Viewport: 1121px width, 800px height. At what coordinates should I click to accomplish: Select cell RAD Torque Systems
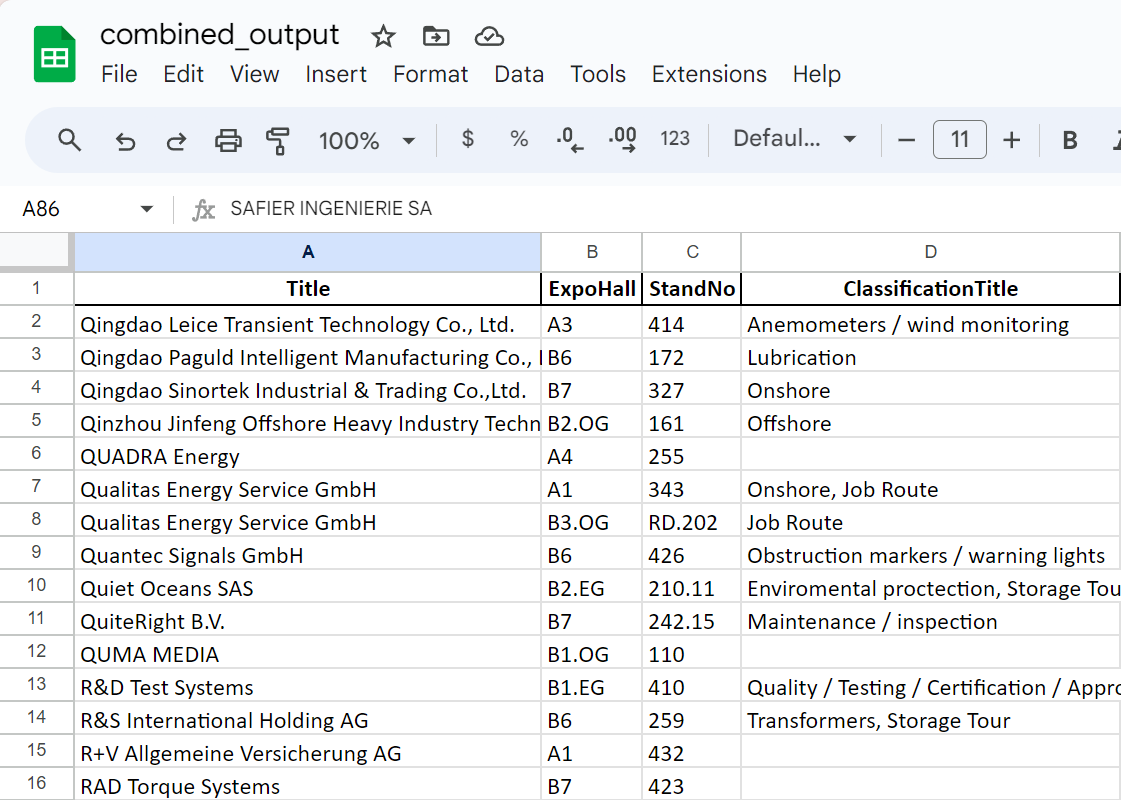tap(307, 785)
